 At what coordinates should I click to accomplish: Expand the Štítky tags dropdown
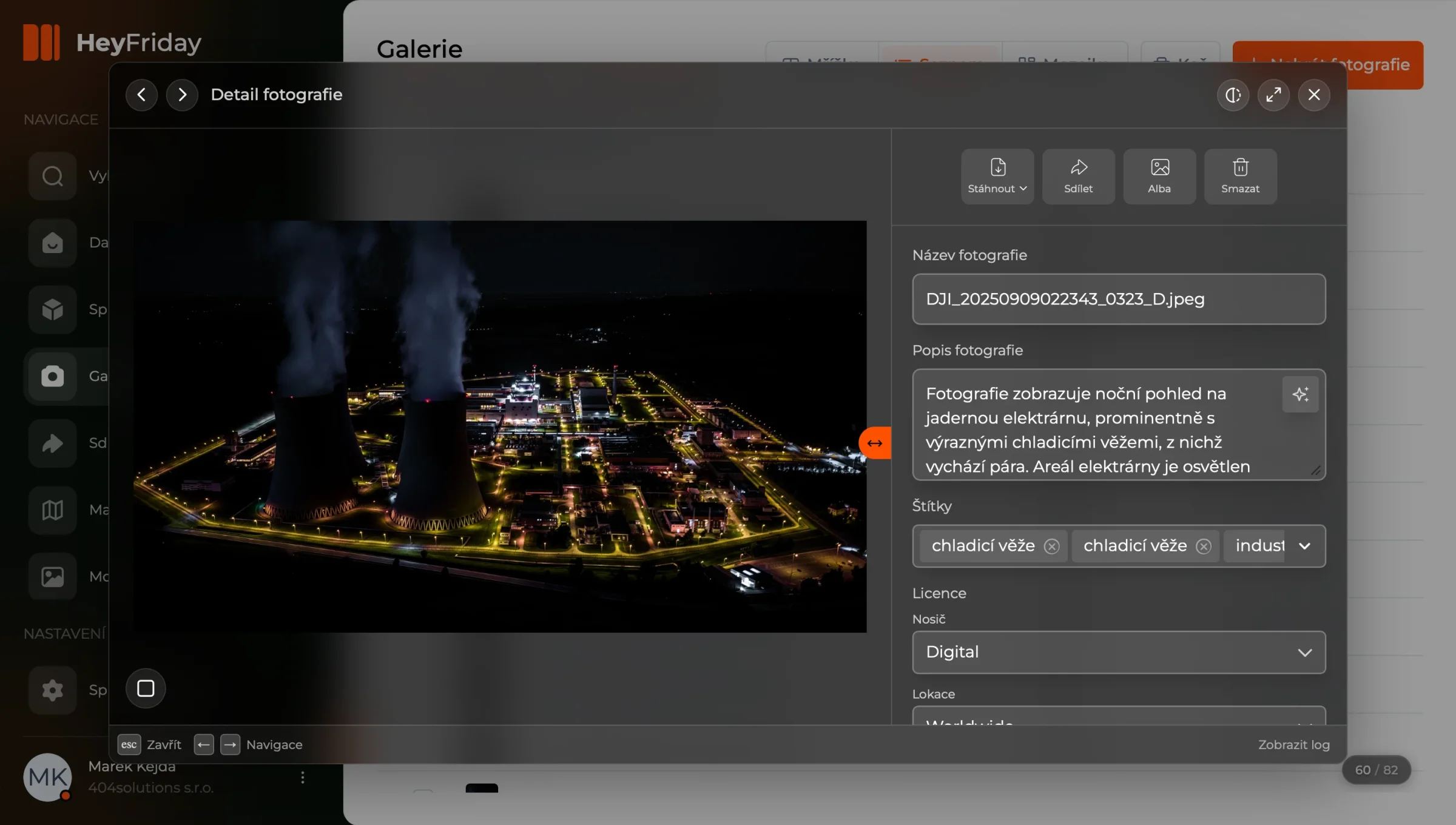coord(1304,546)
